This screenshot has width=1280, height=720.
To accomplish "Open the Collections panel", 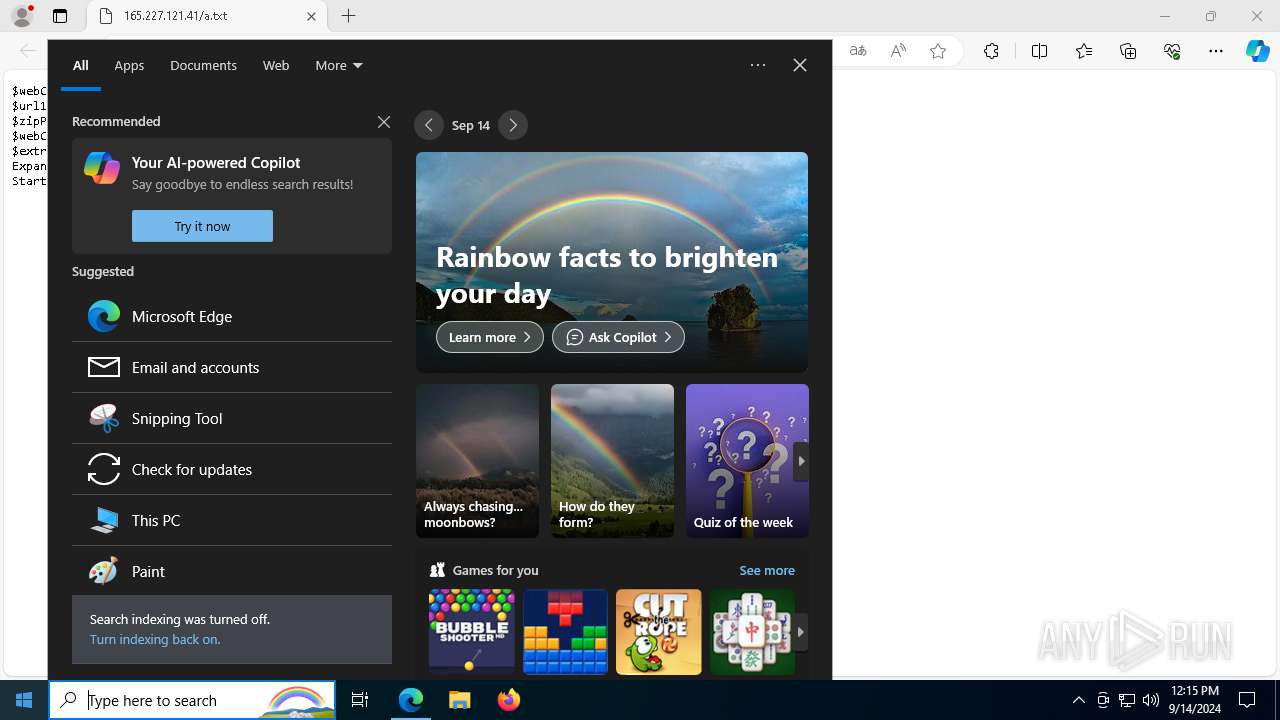I will pyautogui.click(x=1128, y=51).
